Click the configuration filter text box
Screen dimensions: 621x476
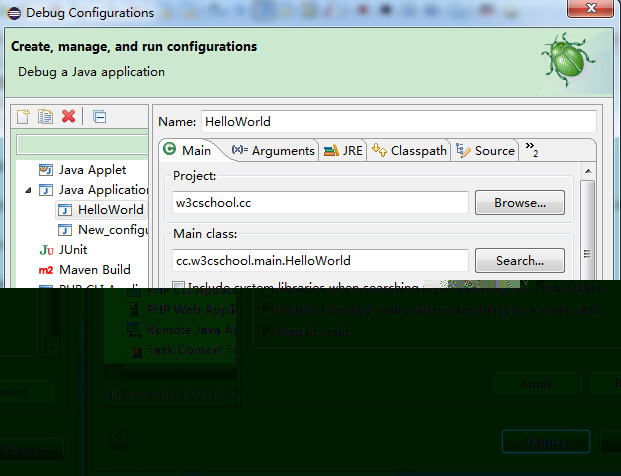[82, 145]
